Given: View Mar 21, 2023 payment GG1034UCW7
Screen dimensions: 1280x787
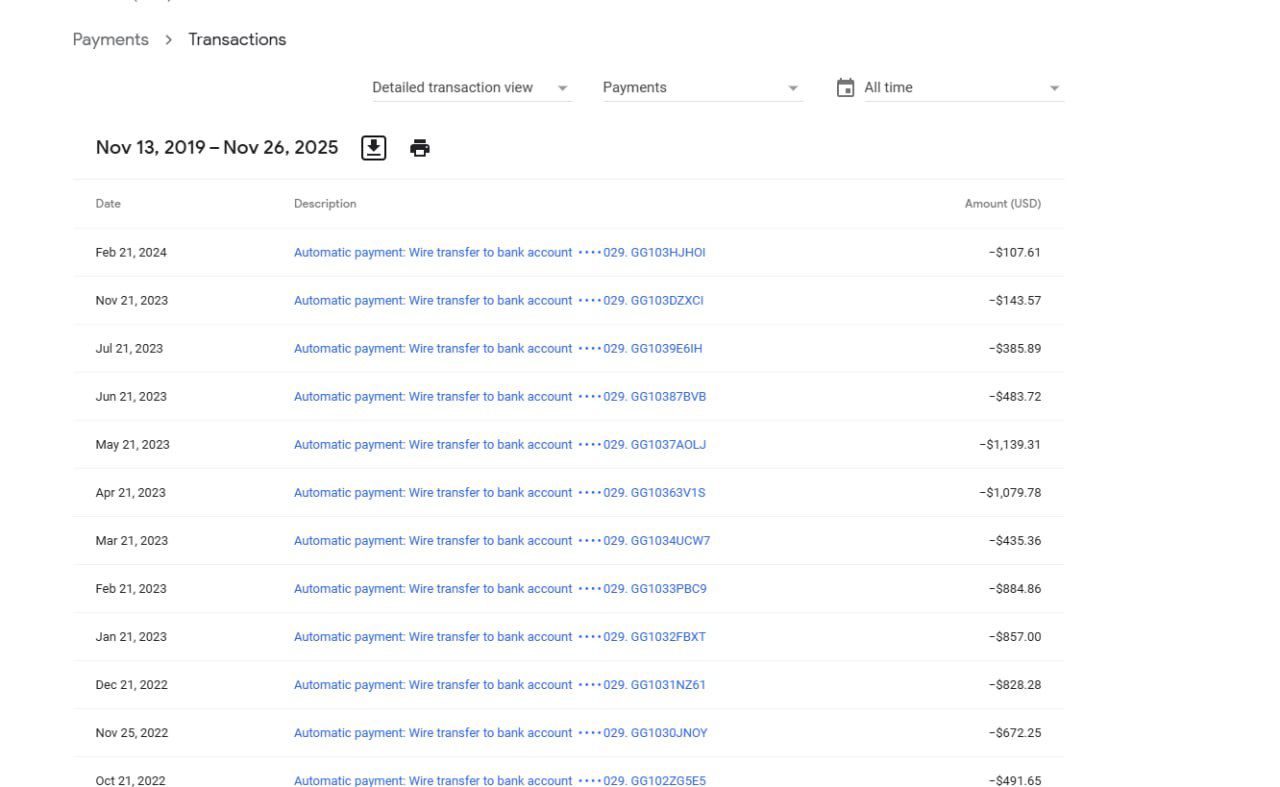Looking at the screenshot, I should pyautogui.click(x=501, y=541).
